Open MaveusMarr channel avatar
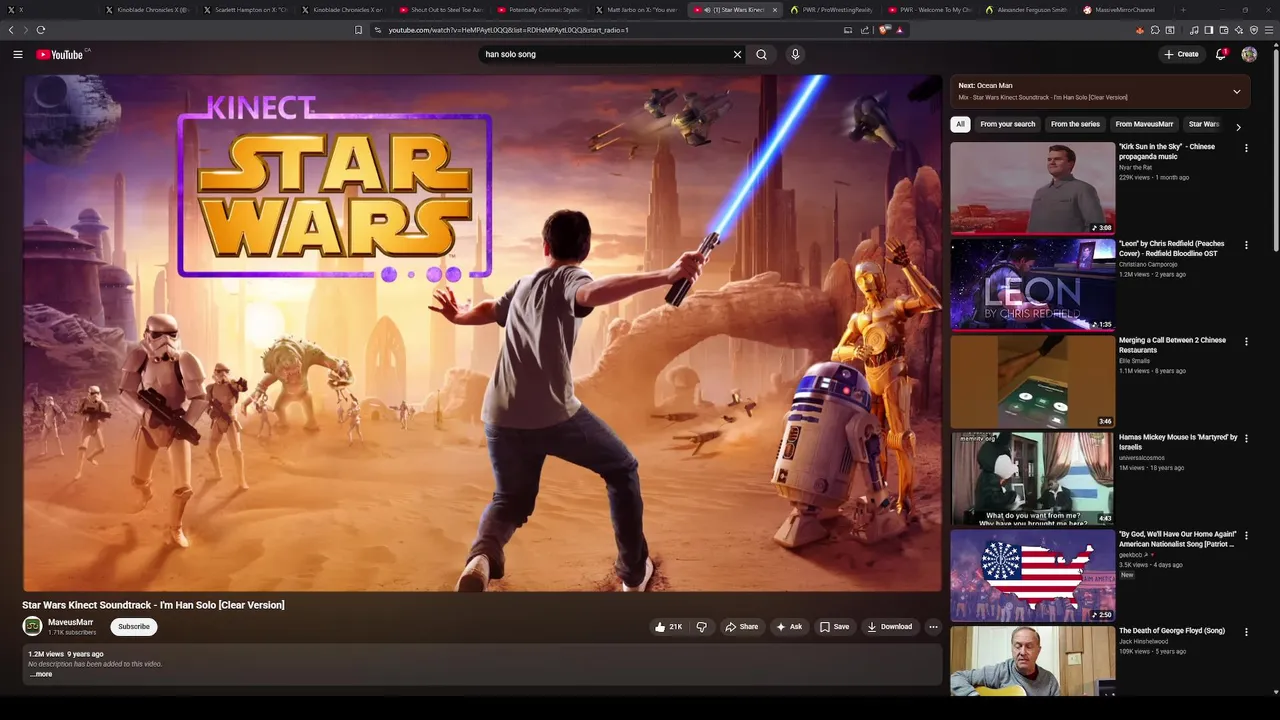1280x720 pixels. (32, 626)
